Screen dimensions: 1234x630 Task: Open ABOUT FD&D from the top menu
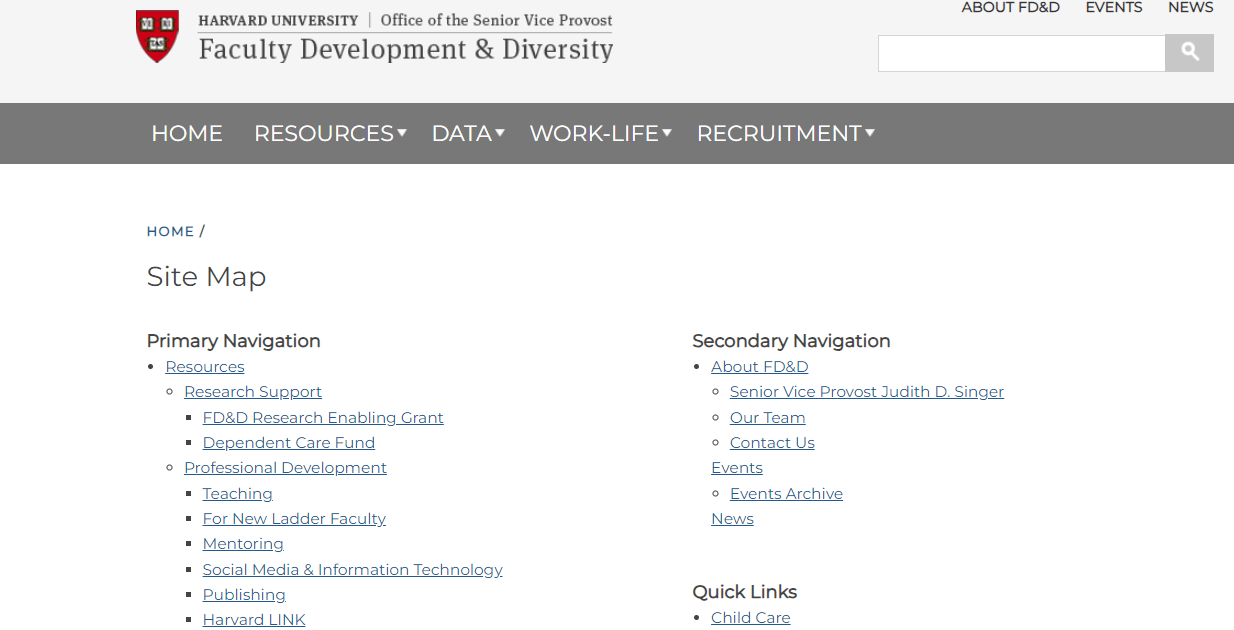pos(1010,7)
